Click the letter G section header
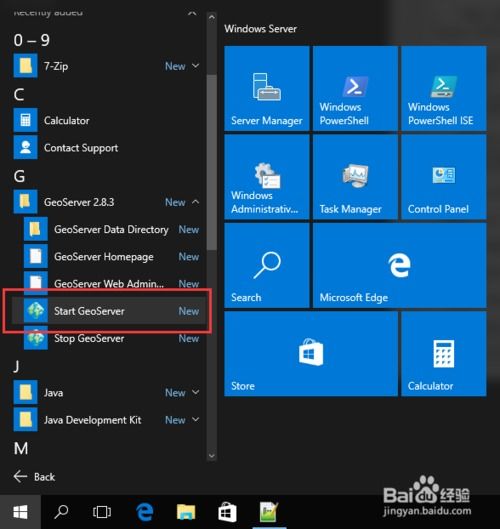Viewport: 500px width, 529px height. click(x=19, y=176)
